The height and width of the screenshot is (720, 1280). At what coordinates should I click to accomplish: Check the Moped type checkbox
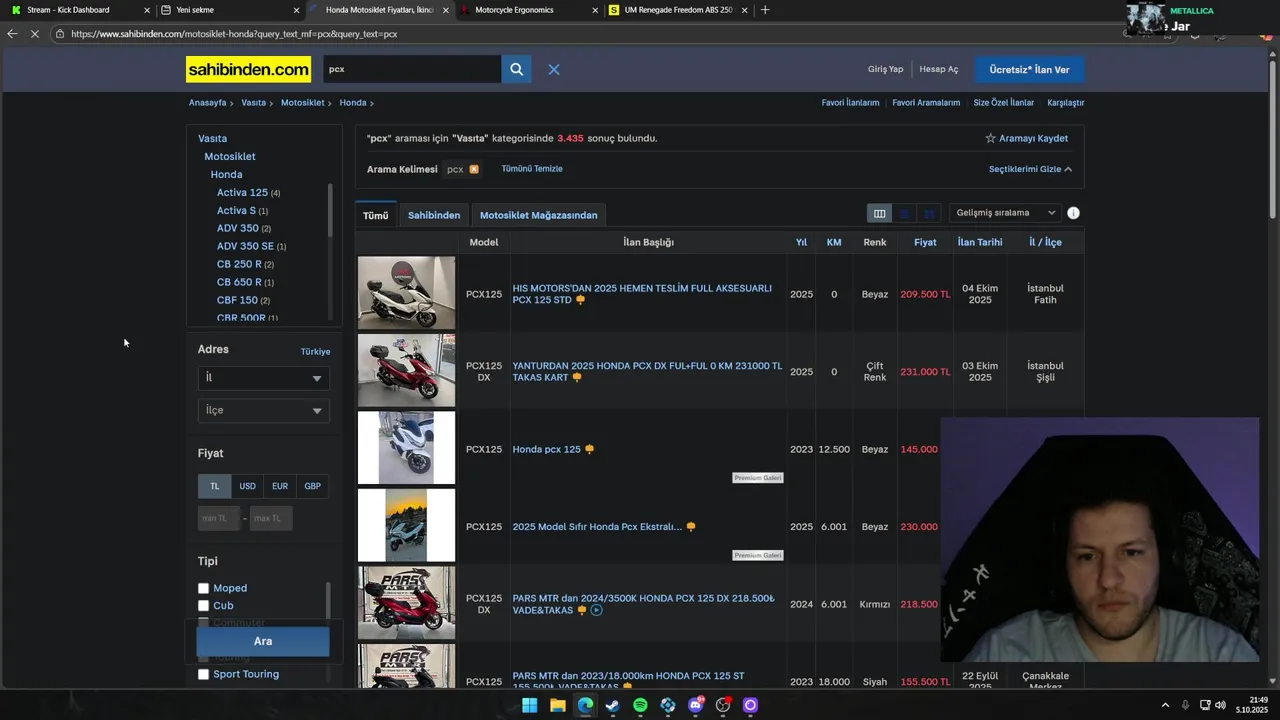tap(204, 588)
